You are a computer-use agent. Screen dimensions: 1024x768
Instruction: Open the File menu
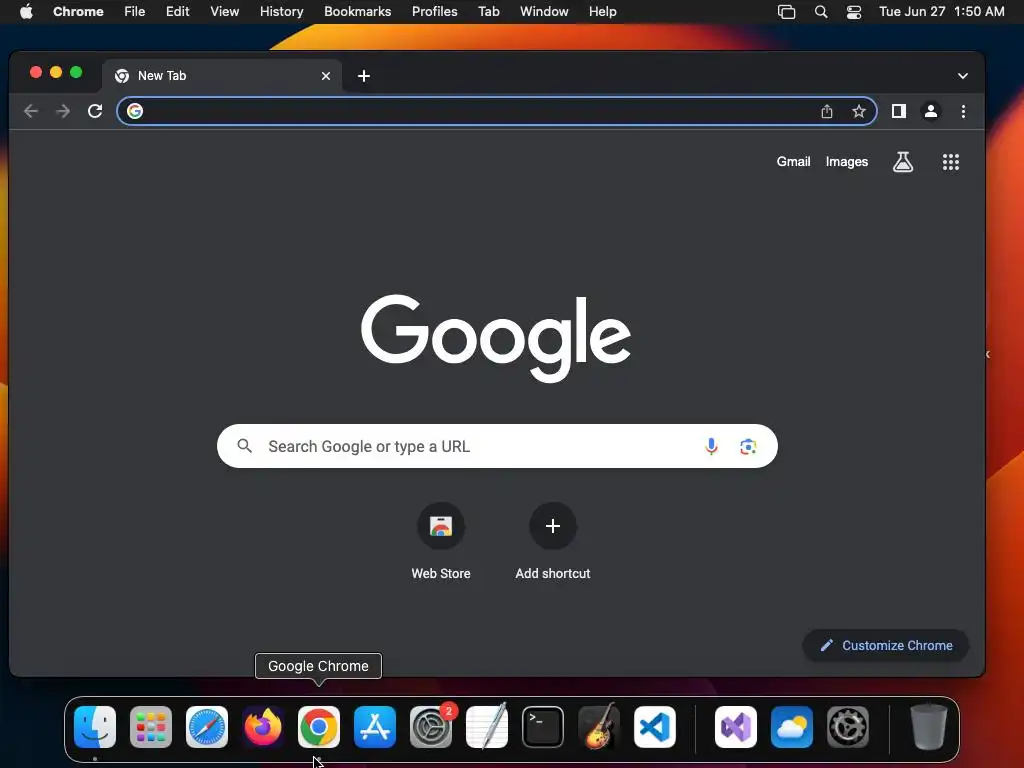tap(135, 12)
